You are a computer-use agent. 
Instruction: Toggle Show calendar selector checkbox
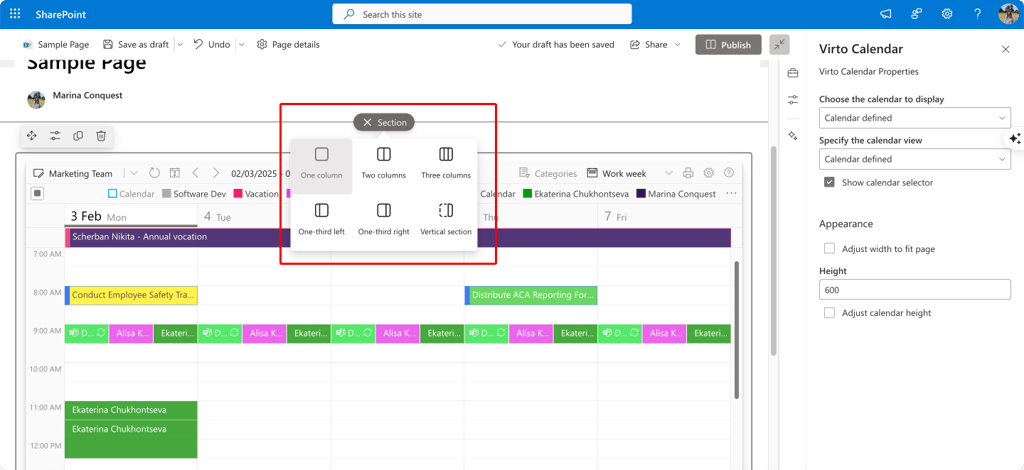click(829, 182)
